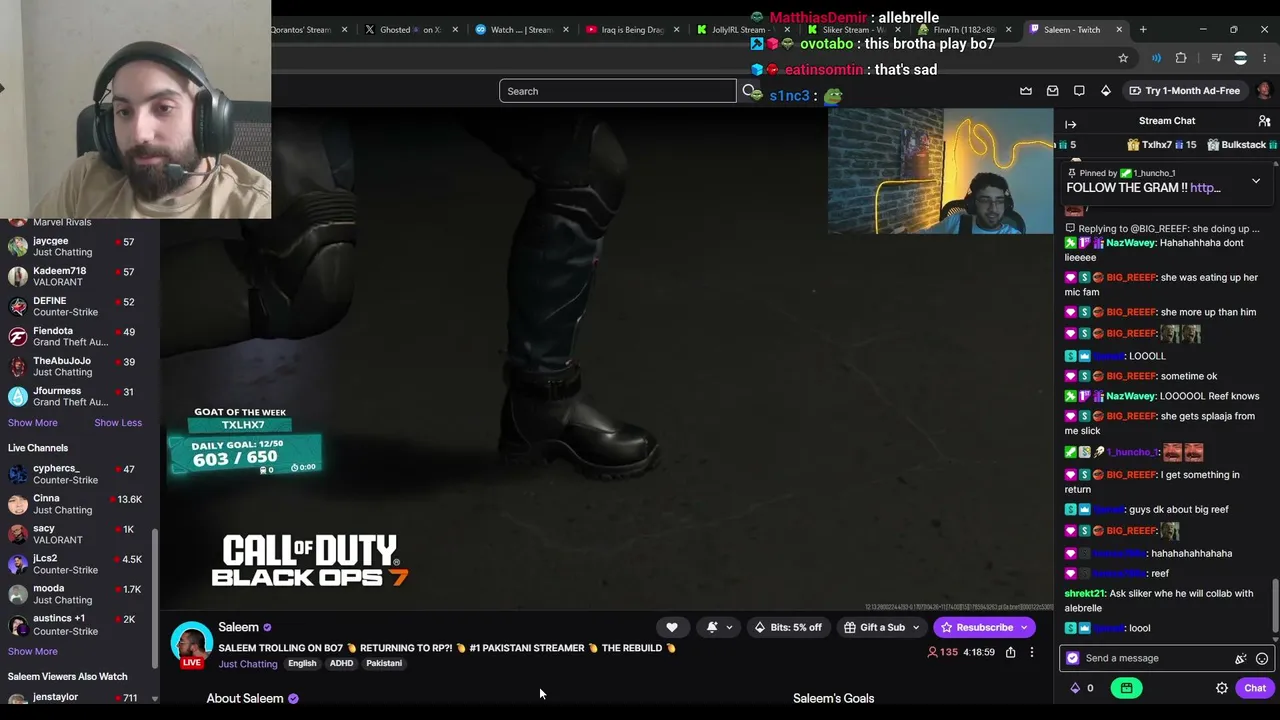
Task: Open Prime loot crown icon
Action: pos(1026,91)
